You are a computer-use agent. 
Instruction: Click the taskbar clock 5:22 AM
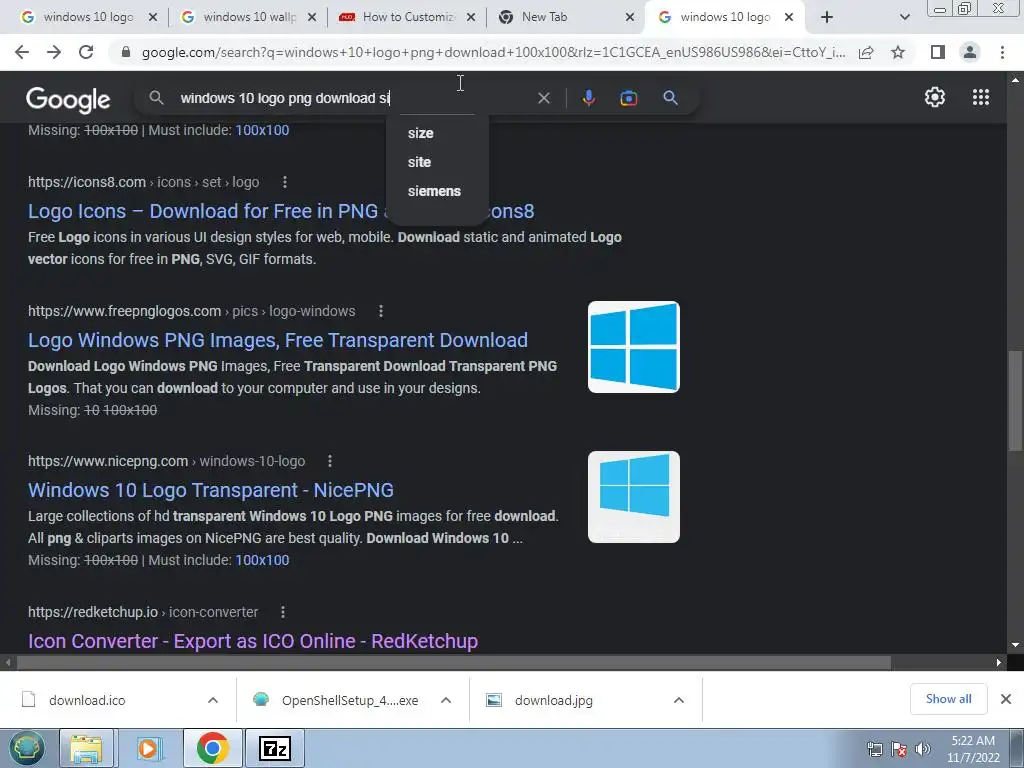click(x=973, y=749)
